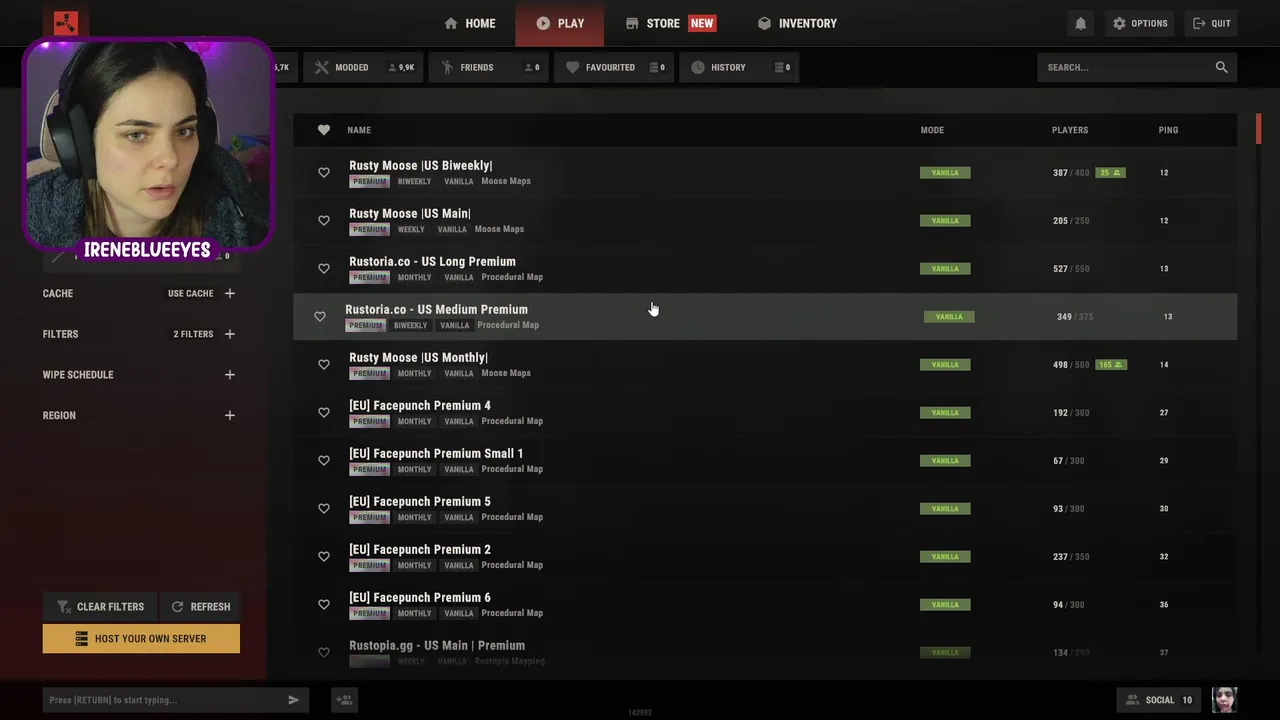Click the Vanilla mode badge for Facepunch Premium 5

coord(945,509)
